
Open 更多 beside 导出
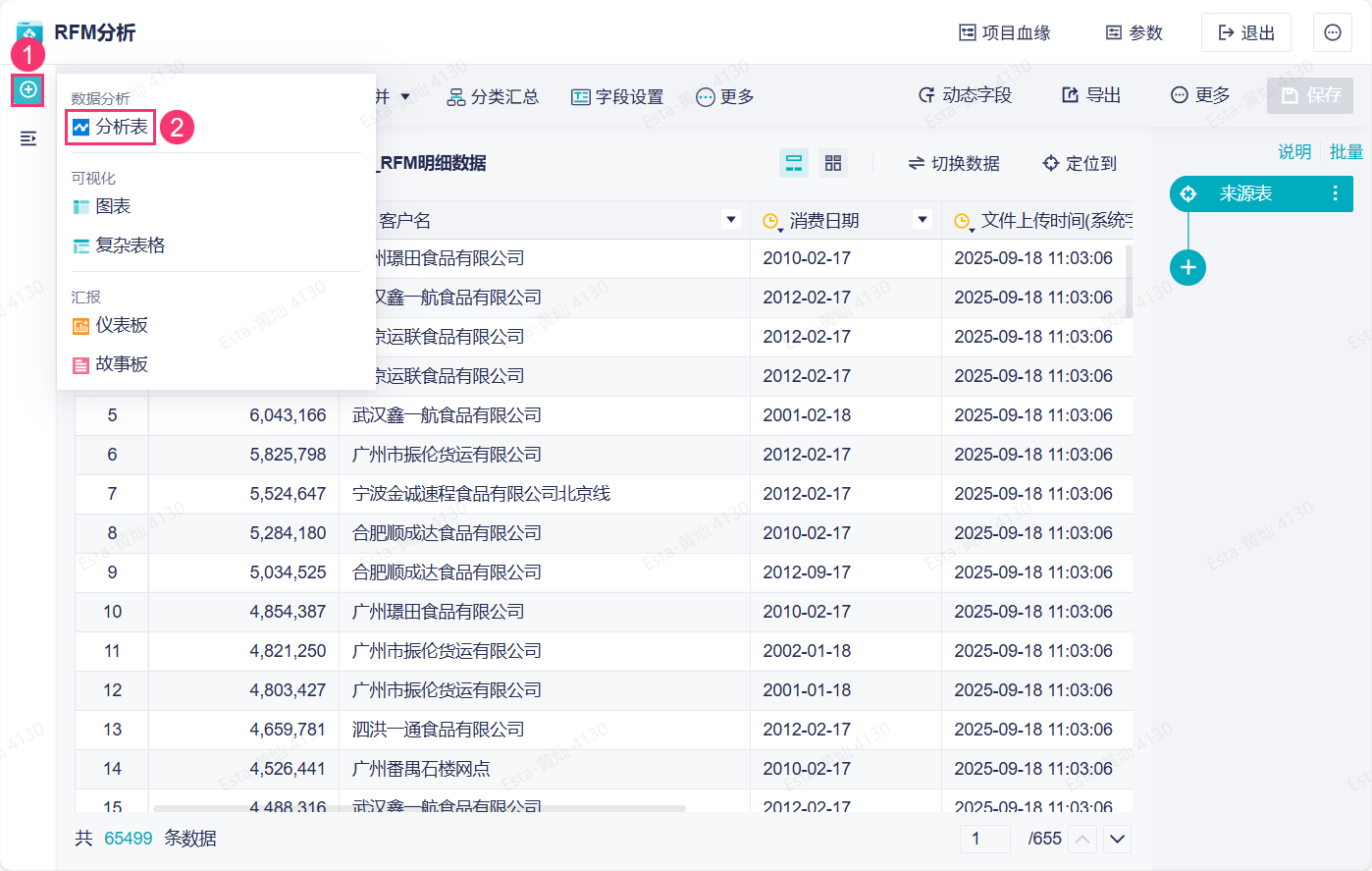1200,95
